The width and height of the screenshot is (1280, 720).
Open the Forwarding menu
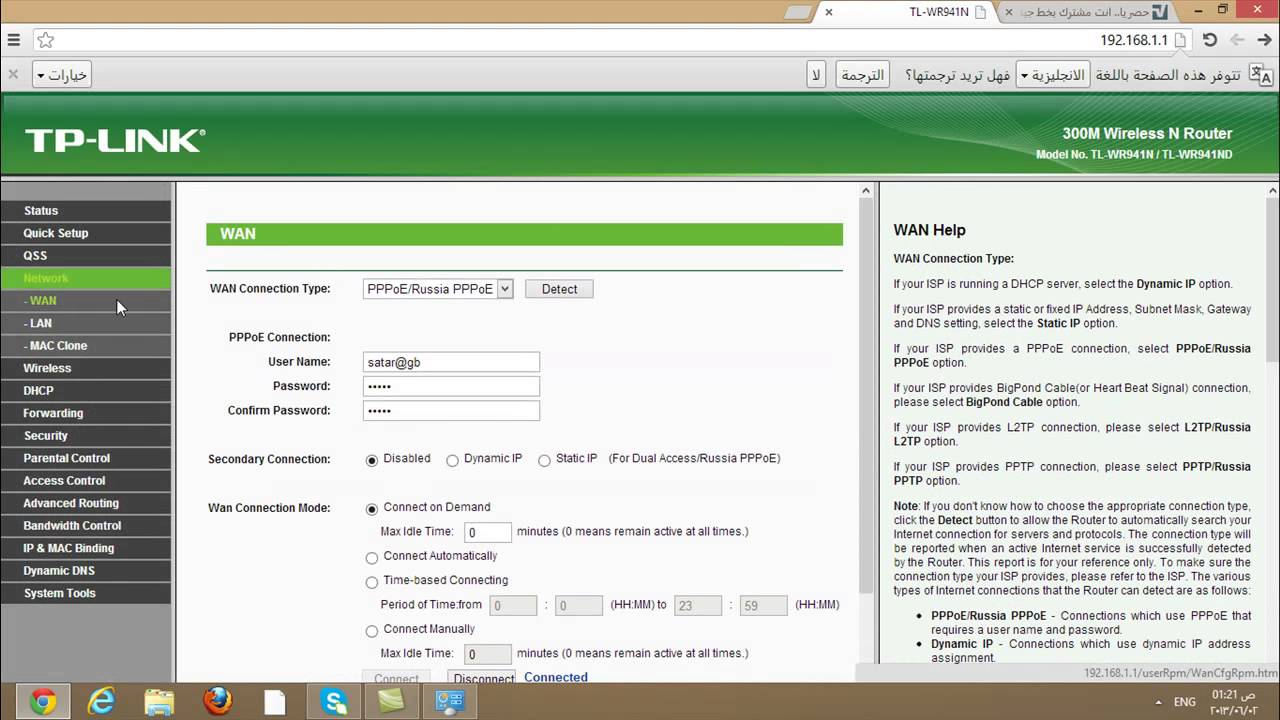pos(86,413)
